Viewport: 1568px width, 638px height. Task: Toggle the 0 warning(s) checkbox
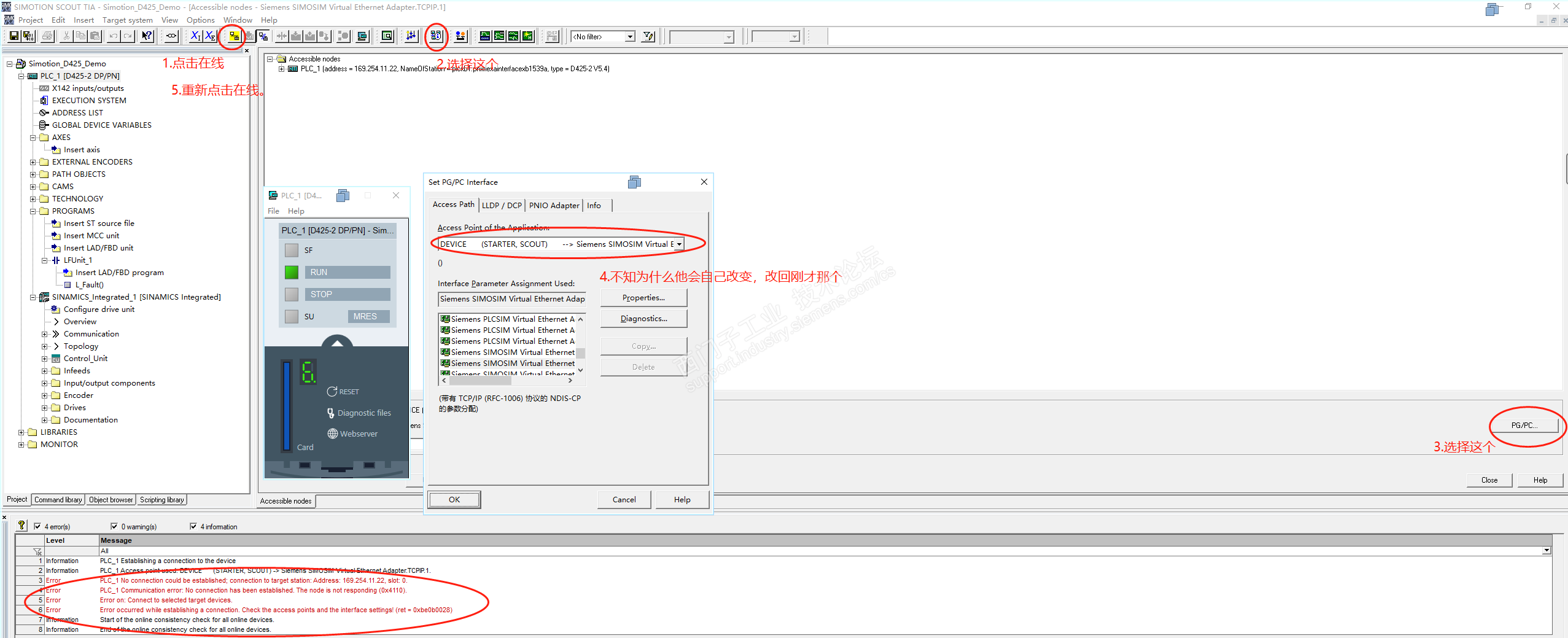pyautogui.click(x=114, y=527)
